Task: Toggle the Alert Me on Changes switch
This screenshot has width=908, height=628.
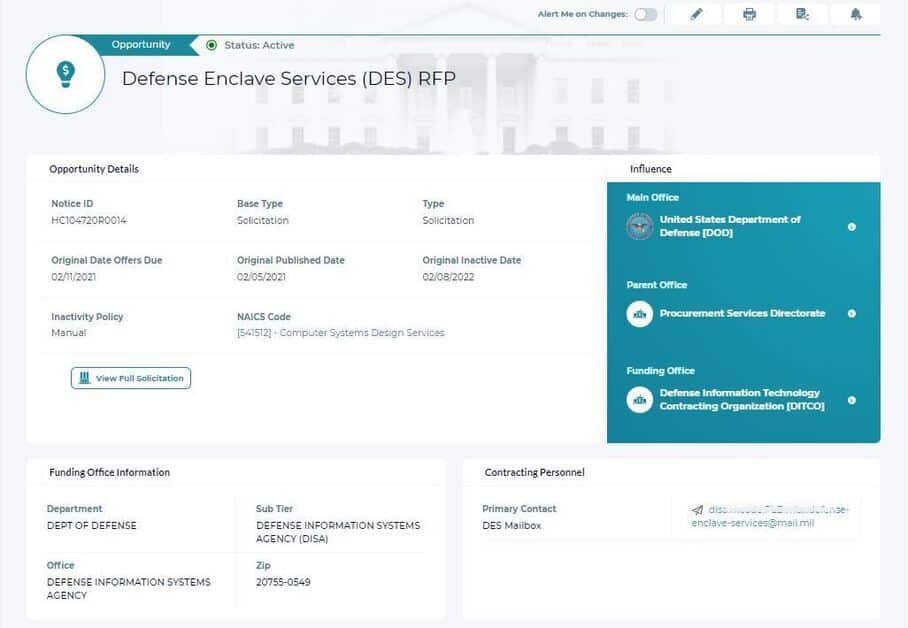Action: tap(646, 14)
